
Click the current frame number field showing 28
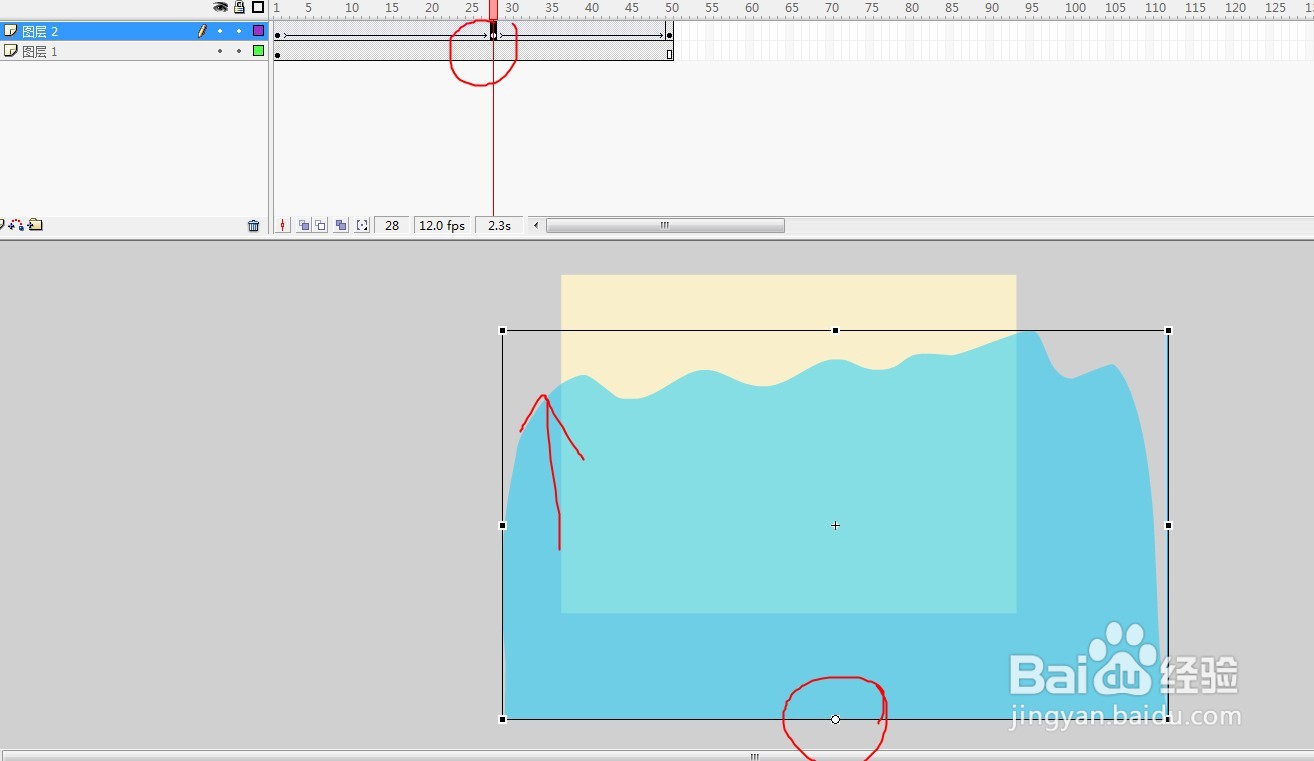[392, 226]
